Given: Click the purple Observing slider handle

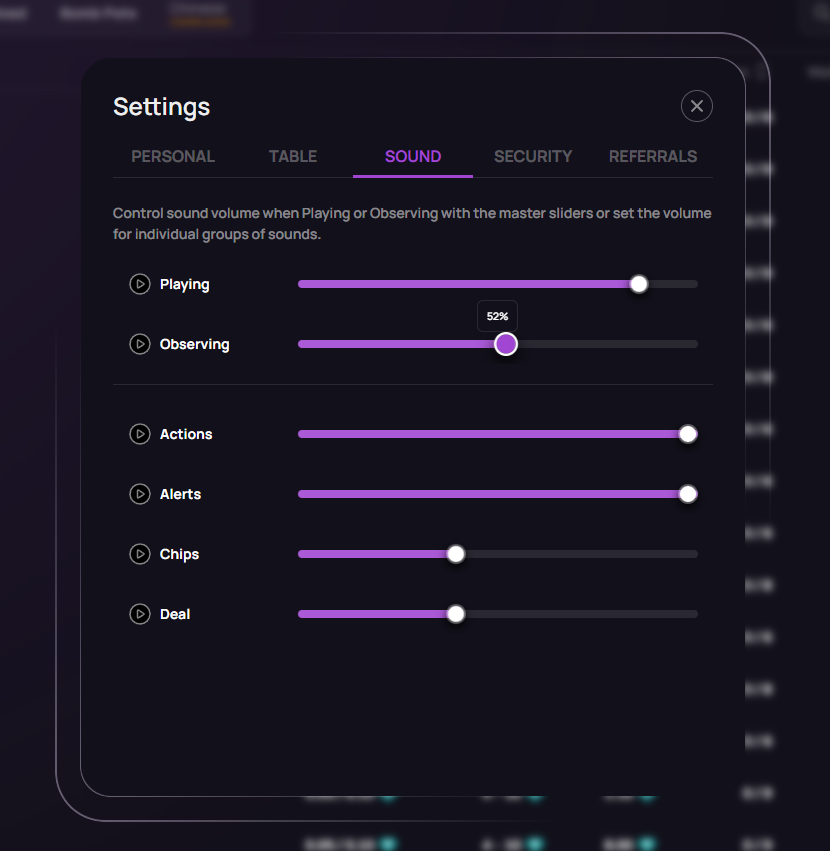Looking at the screenshot, I should 506,344.
